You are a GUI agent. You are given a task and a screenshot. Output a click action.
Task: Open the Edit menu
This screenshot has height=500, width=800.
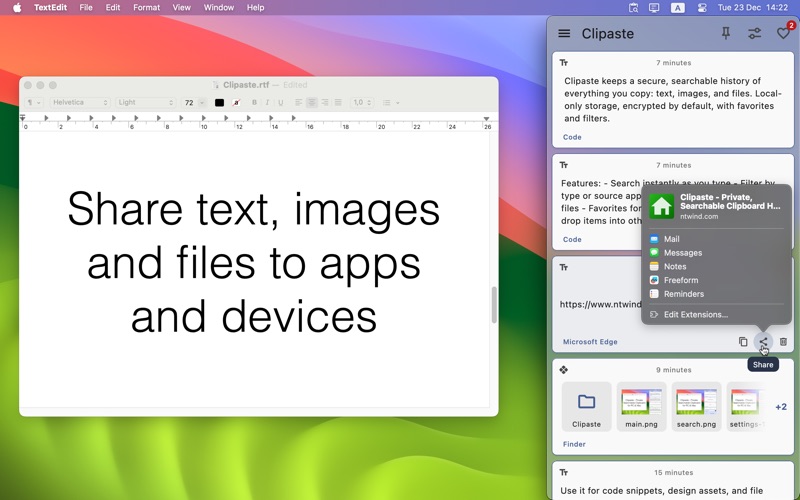click(x=113, y=7)
